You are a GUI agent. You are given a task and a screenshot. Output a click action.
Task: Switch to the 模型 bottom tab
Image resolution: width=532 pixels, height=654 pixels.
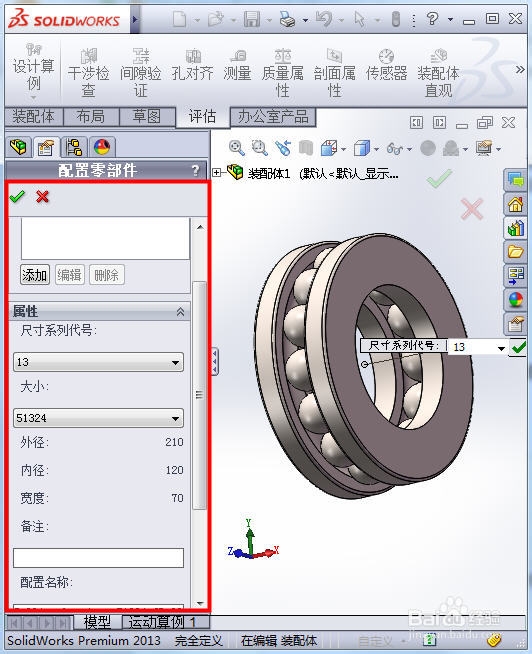(97, 622)
